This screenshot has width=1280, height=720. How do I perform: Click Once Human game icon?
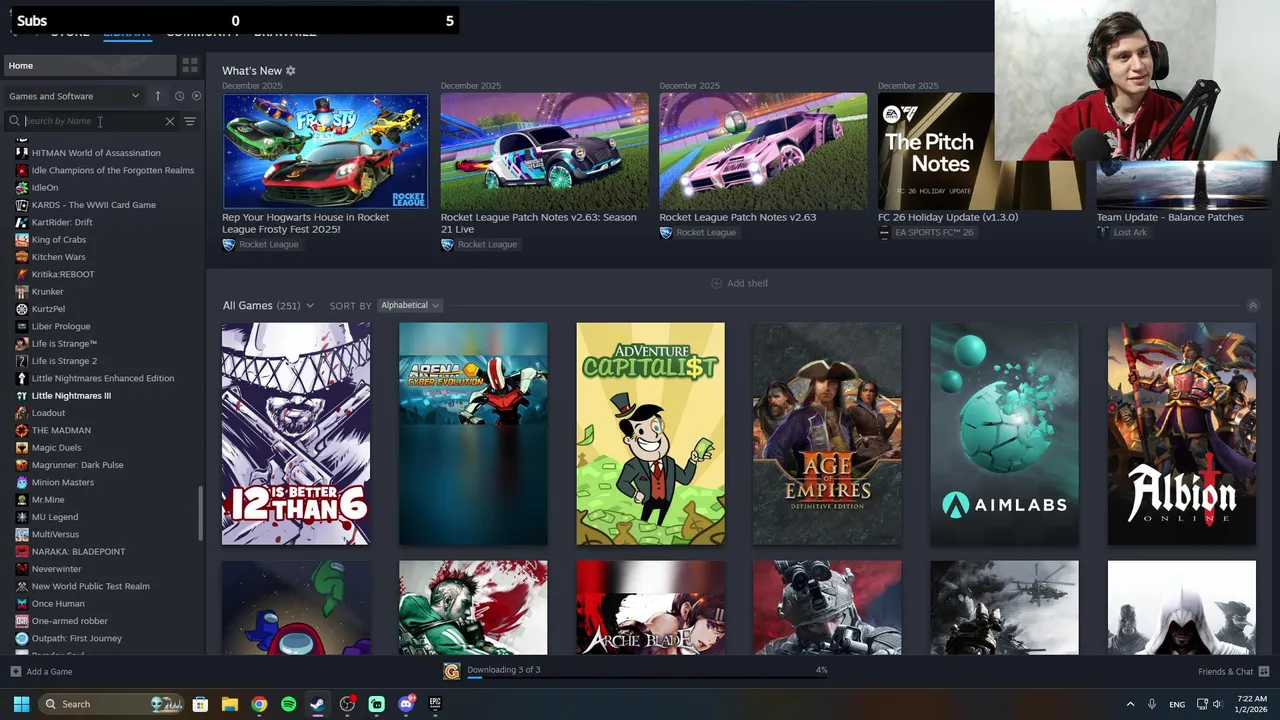click(x=22, y=603)
